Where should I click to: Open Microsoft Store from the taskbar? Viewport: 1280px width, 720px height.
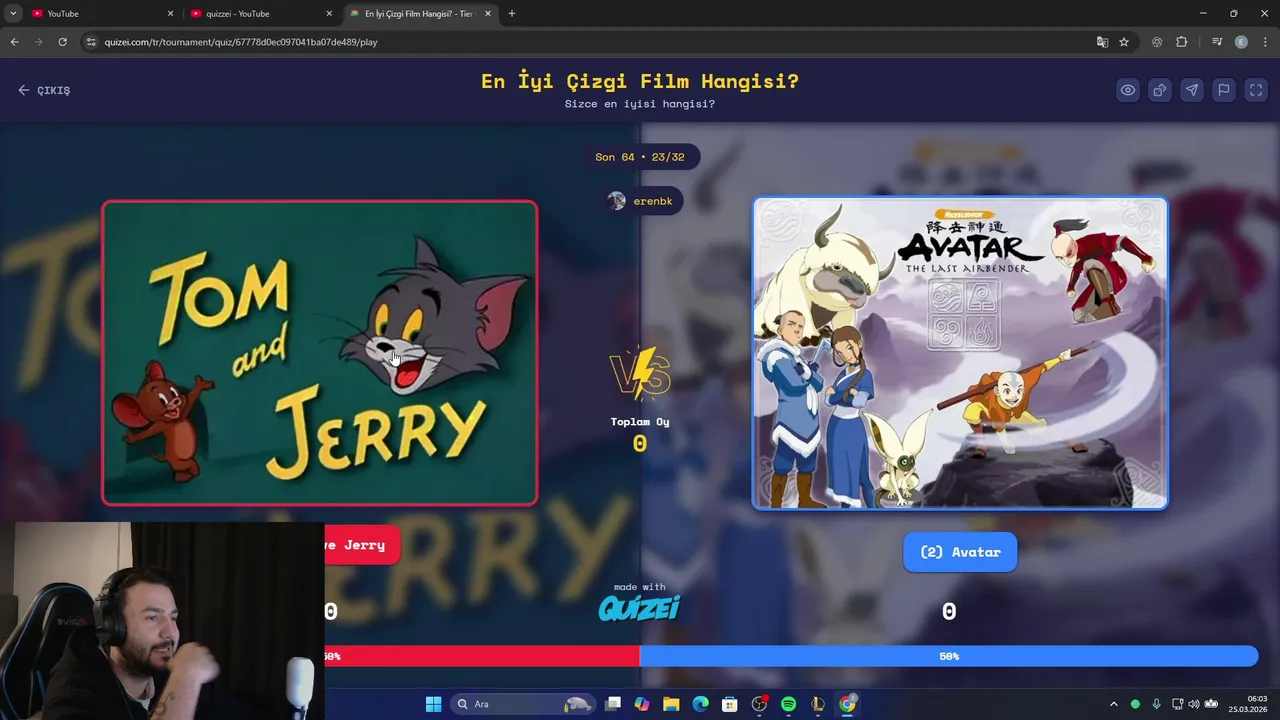click(x=730, y=704)
